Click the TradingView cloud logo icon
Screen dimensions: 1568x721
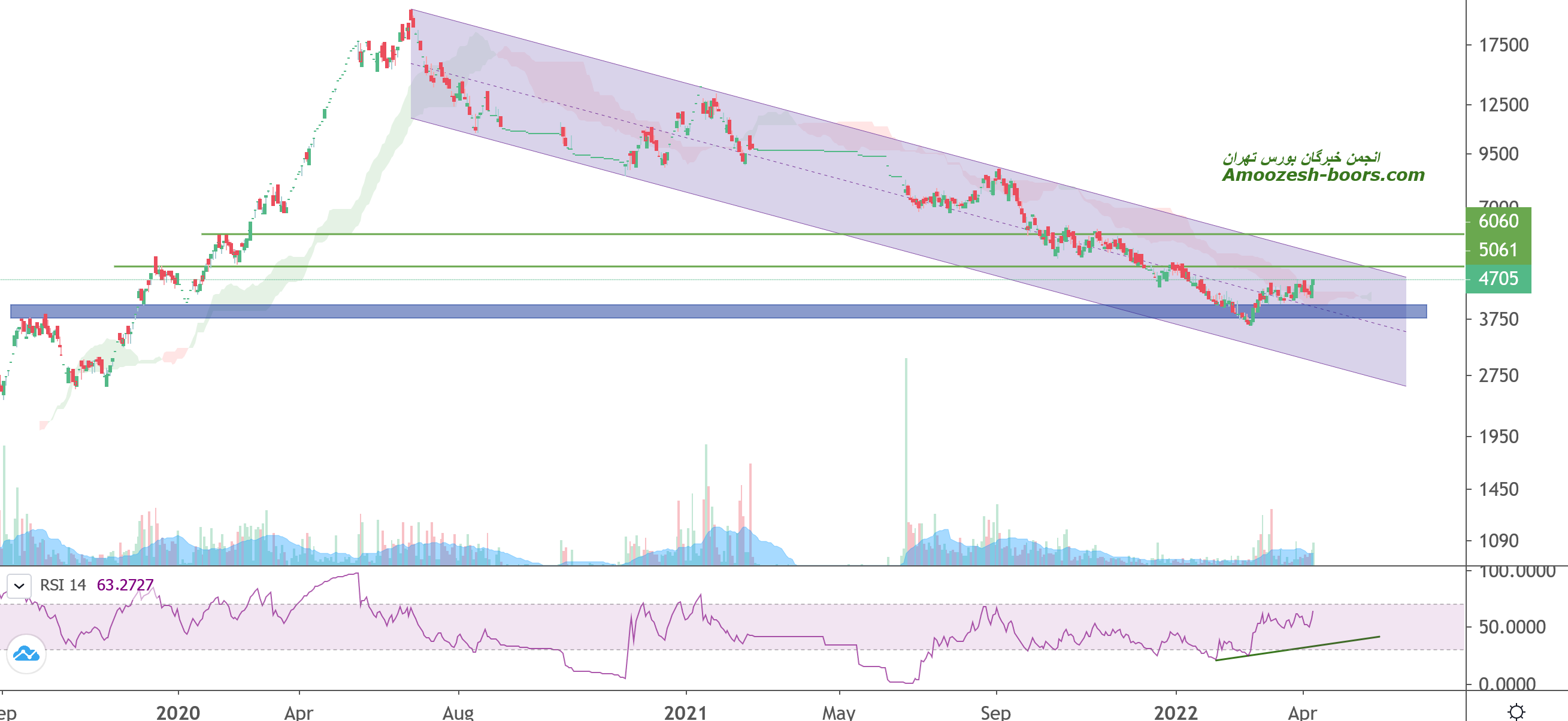pos(26,654)
